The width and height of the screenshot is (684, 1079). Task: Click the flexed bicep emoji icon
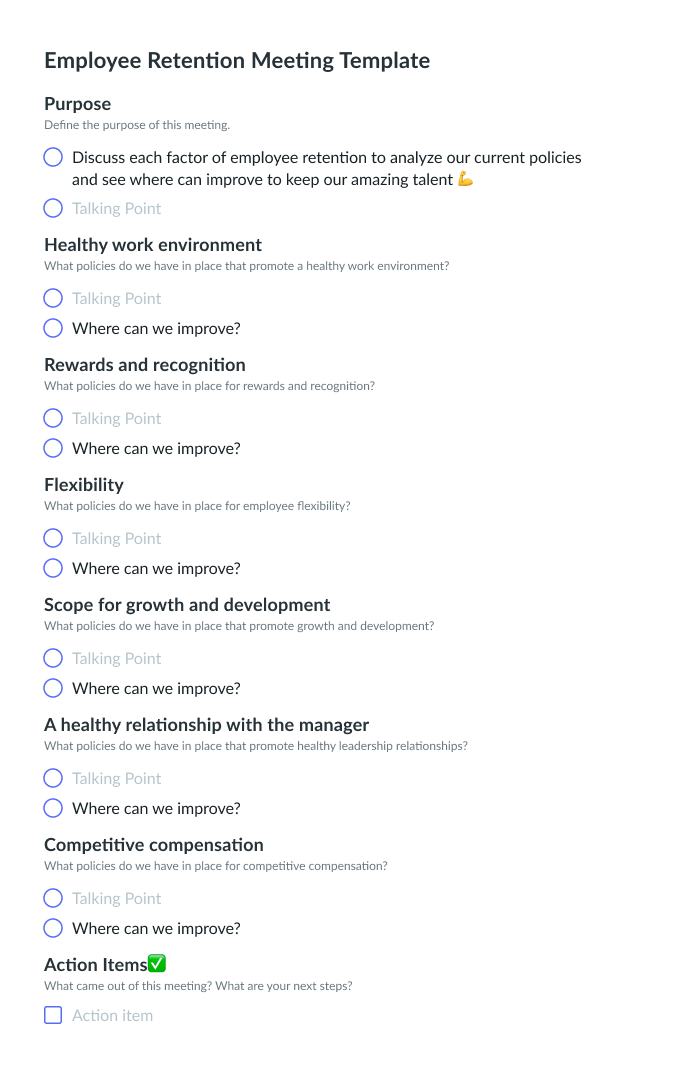coord(466,179)
